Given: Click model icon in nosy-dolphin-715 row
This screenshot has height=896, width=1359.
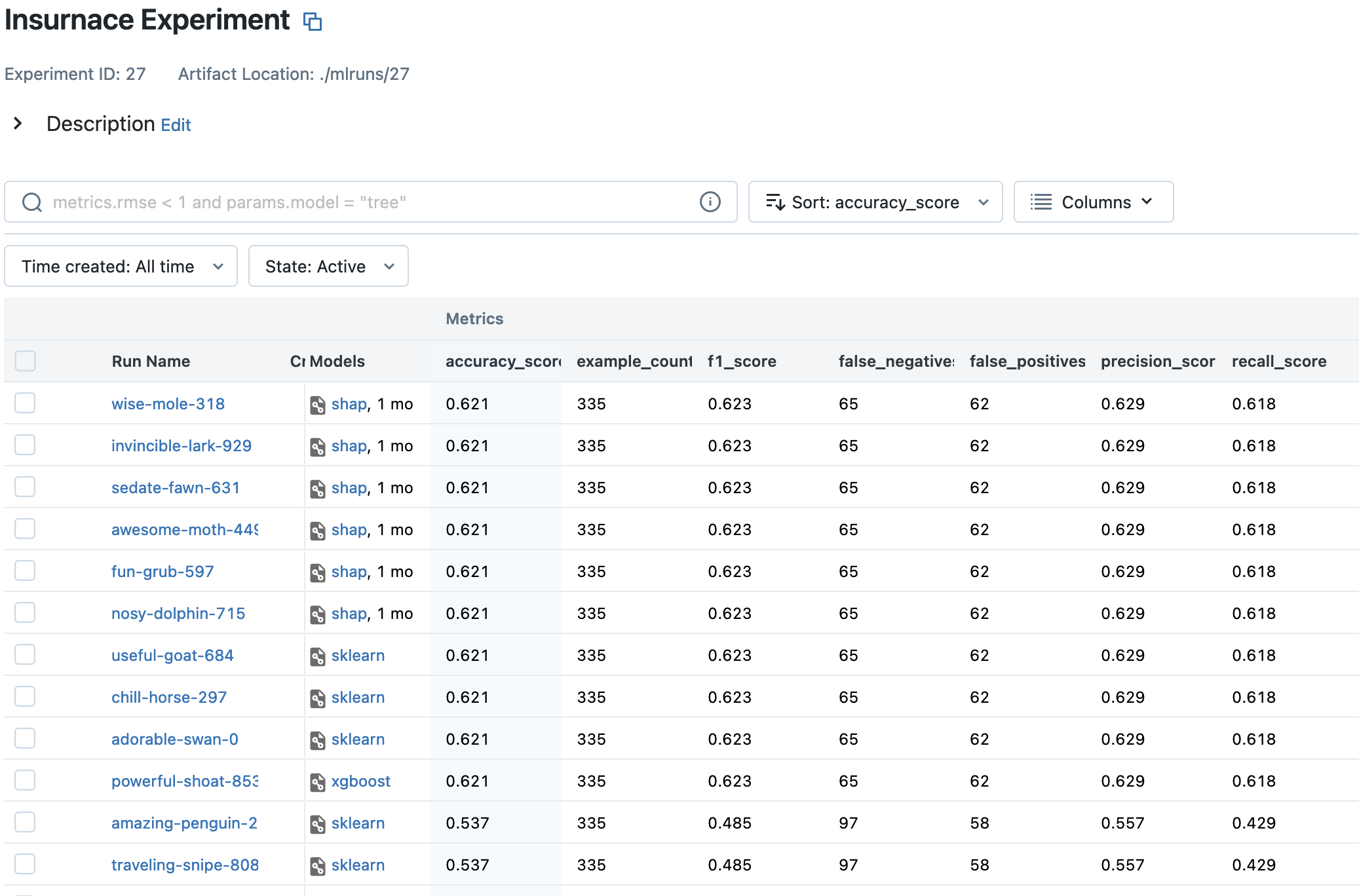Looking at the screenshot, I should [318, 614].
